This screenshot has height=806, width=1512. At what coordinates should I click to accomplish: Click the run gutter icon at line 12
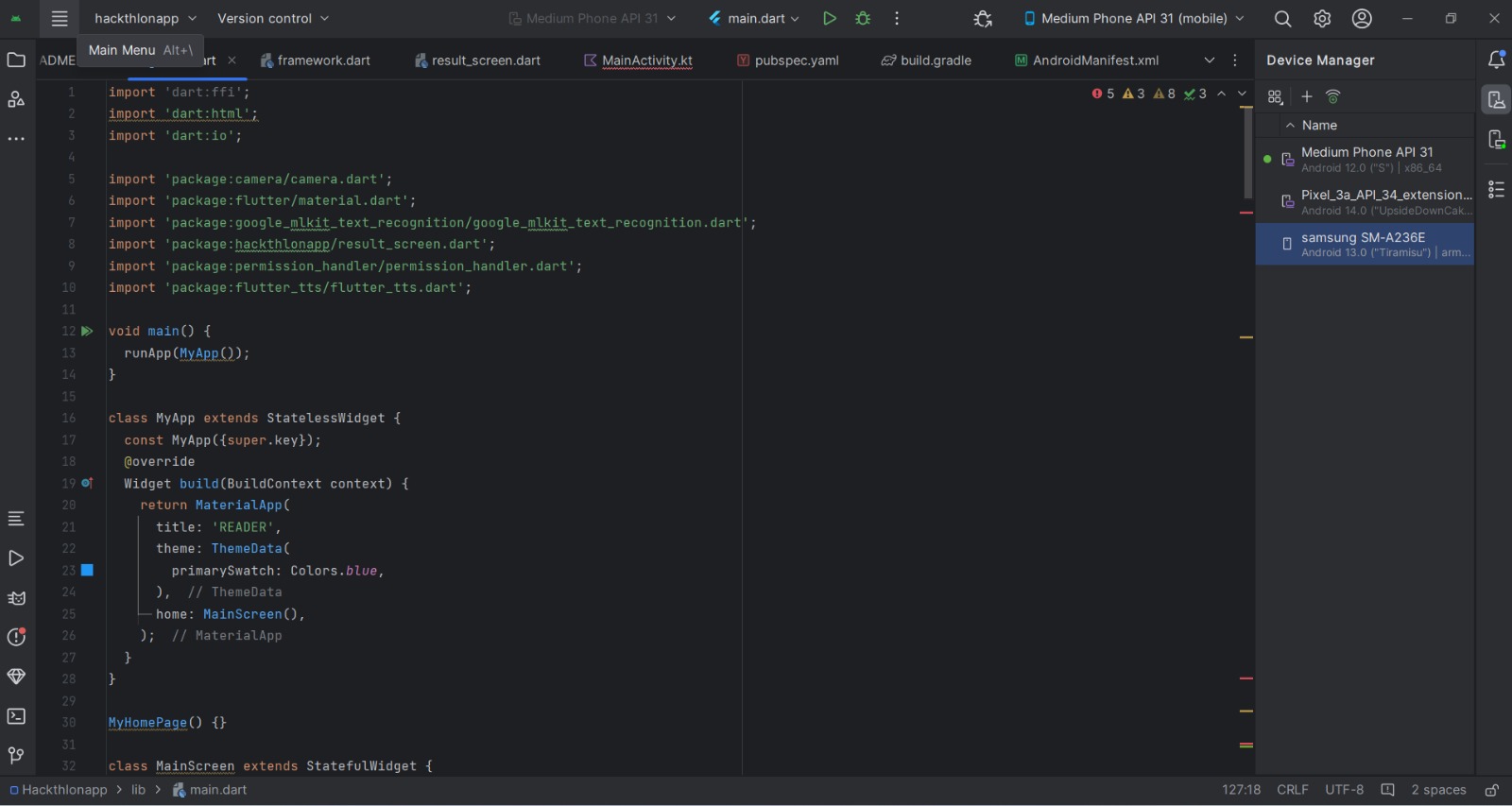(87, 331)
